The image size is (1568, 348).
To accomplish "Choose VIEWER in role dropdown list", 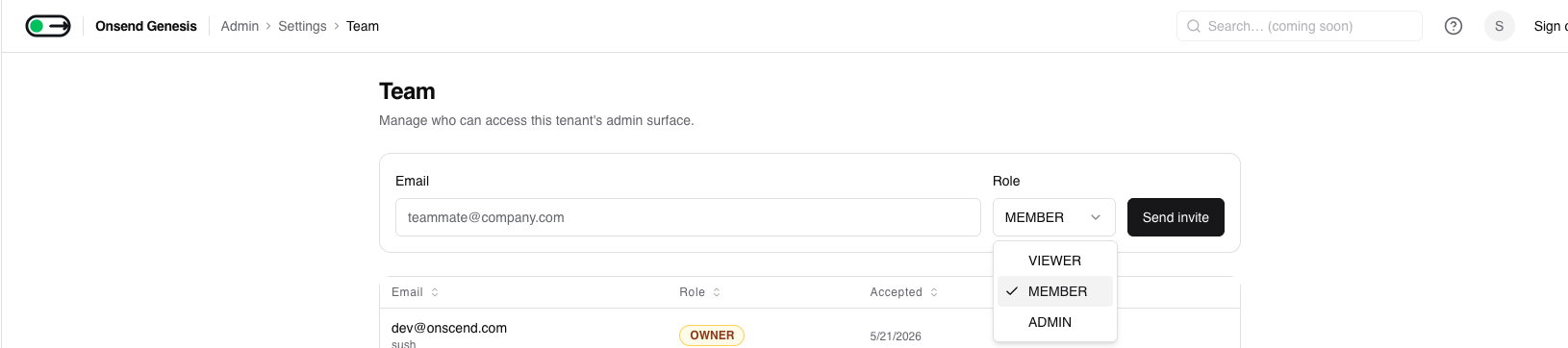I will click(1055, 261).
